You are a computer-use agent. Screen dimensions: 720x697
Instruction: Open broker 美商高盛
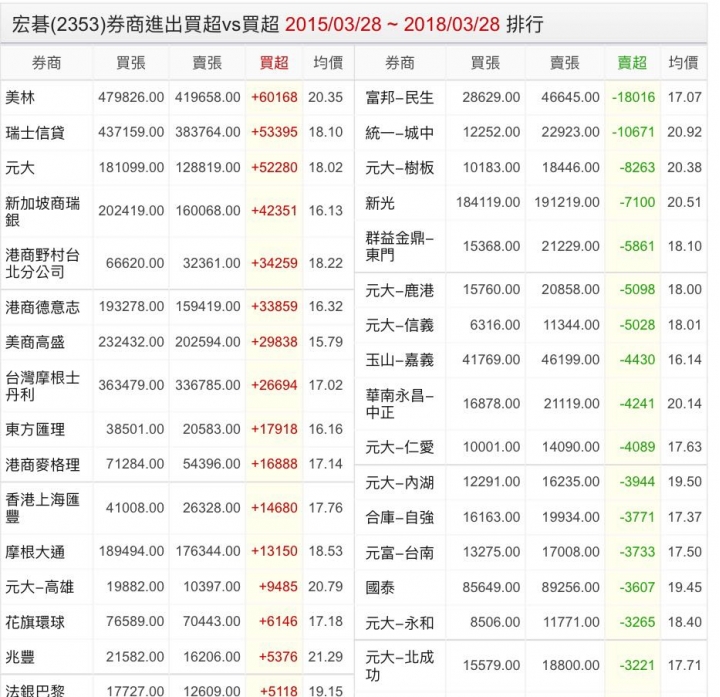[35, 342]
